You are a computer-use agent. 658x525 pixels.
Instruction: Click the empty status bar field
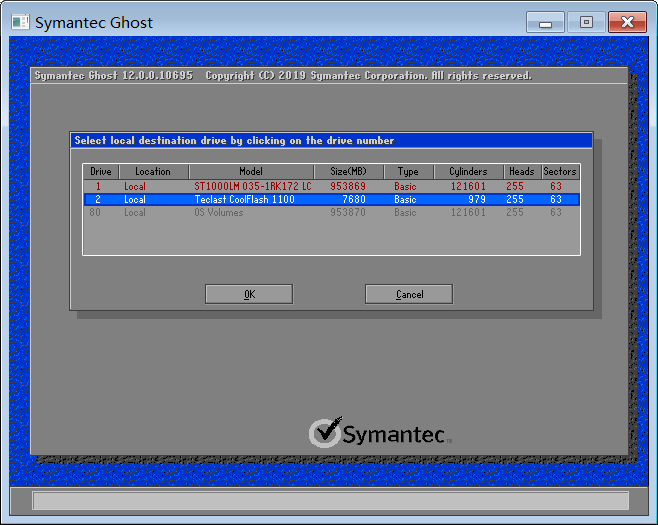tap(330, 501)
